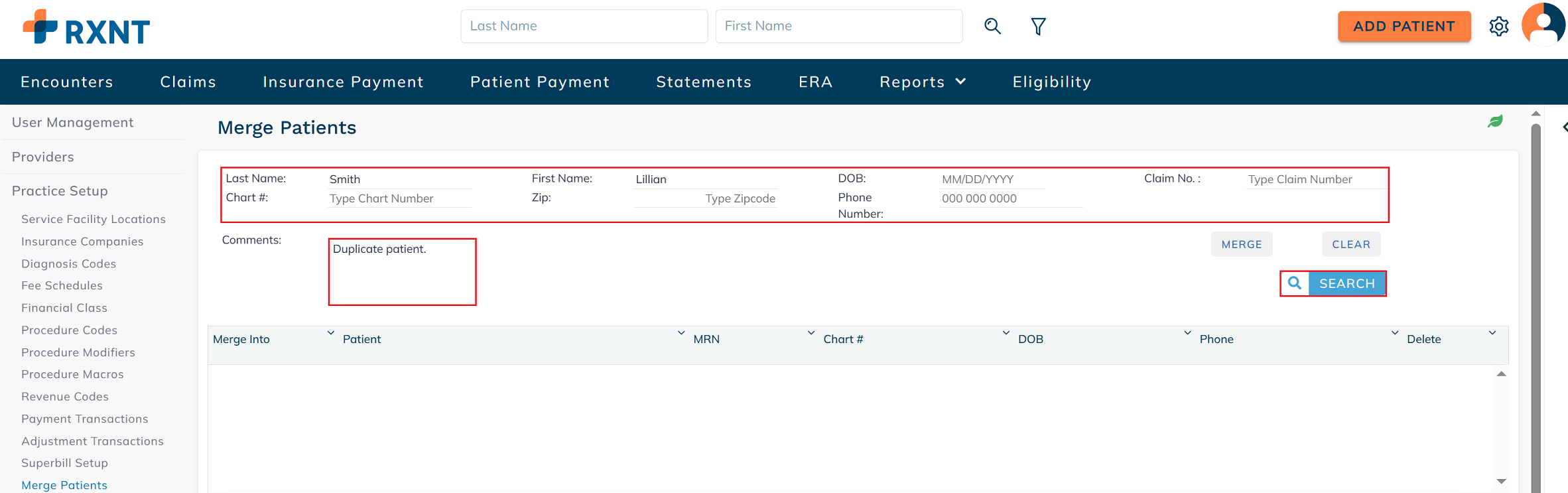
Task: Click the MERGE button
Action: pyautogui.click(x=1241, y=244)
